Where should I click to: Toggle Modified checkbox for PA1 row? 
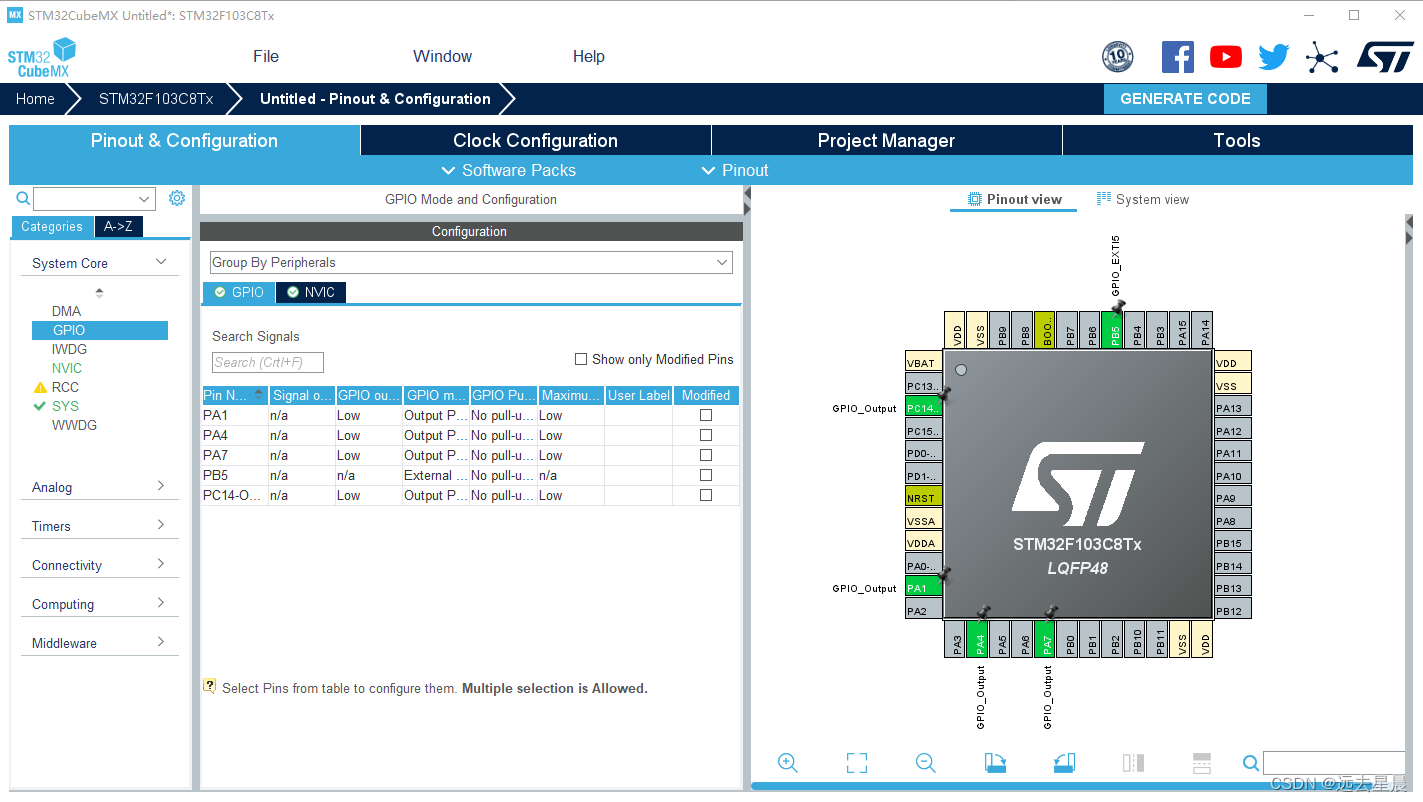(x=706, y=415)
